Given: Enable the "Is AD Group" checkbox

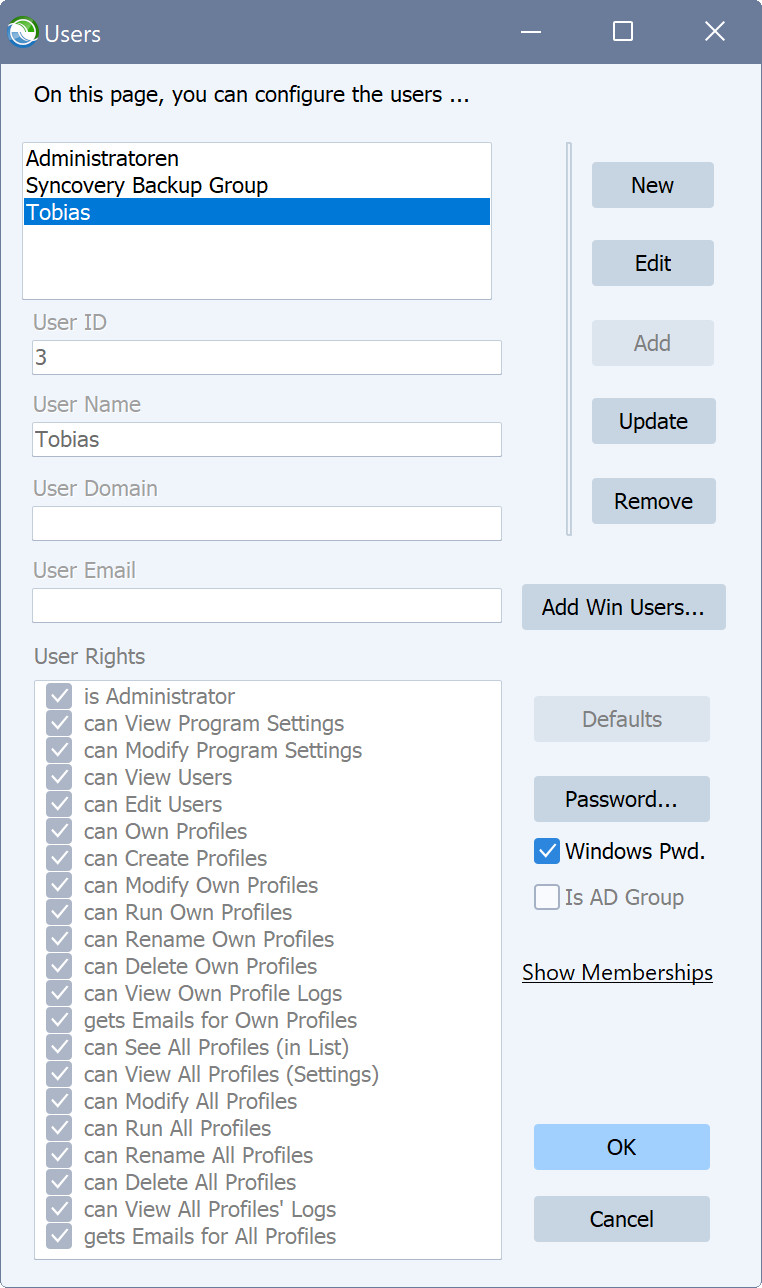Looking at the screenshot, I should (x=546, y=898).
